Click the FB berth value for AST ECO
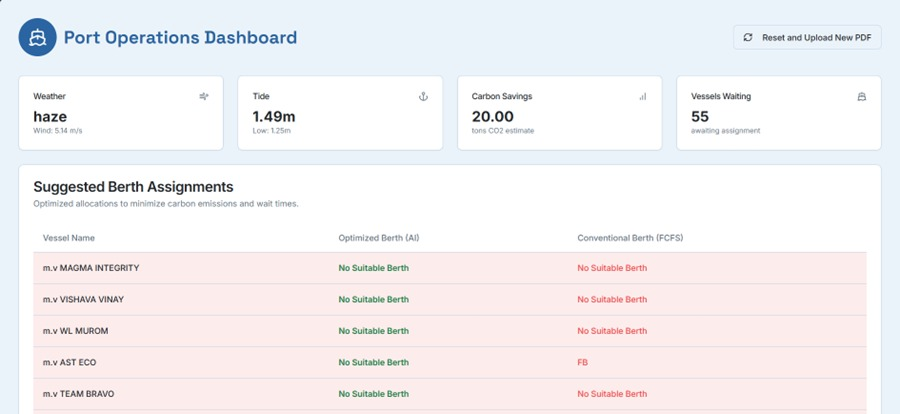 [x=582, y=362]
